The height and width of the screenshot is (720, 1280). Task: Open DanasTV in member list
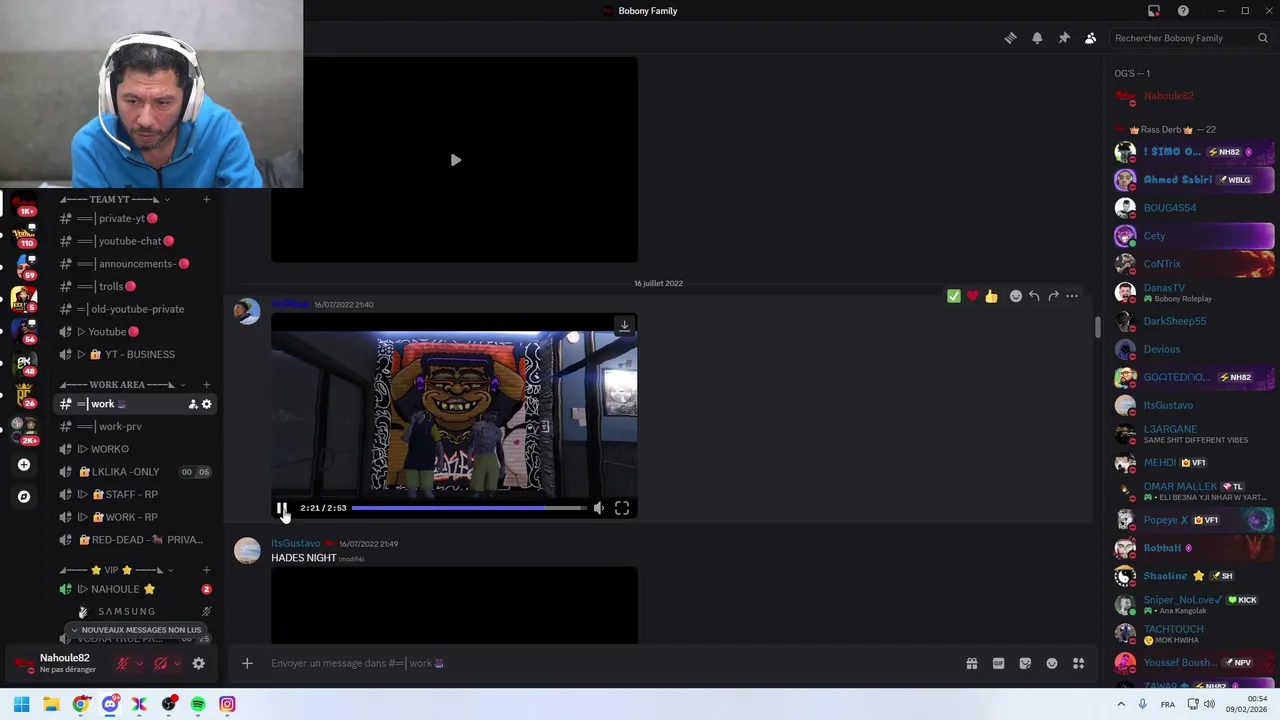pyautogui.click(x=1194, y=293)
